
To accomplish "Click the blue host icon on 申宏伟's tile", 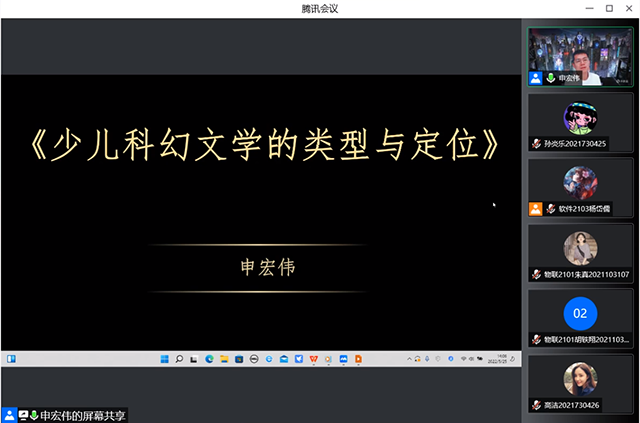I will point(536,78).
